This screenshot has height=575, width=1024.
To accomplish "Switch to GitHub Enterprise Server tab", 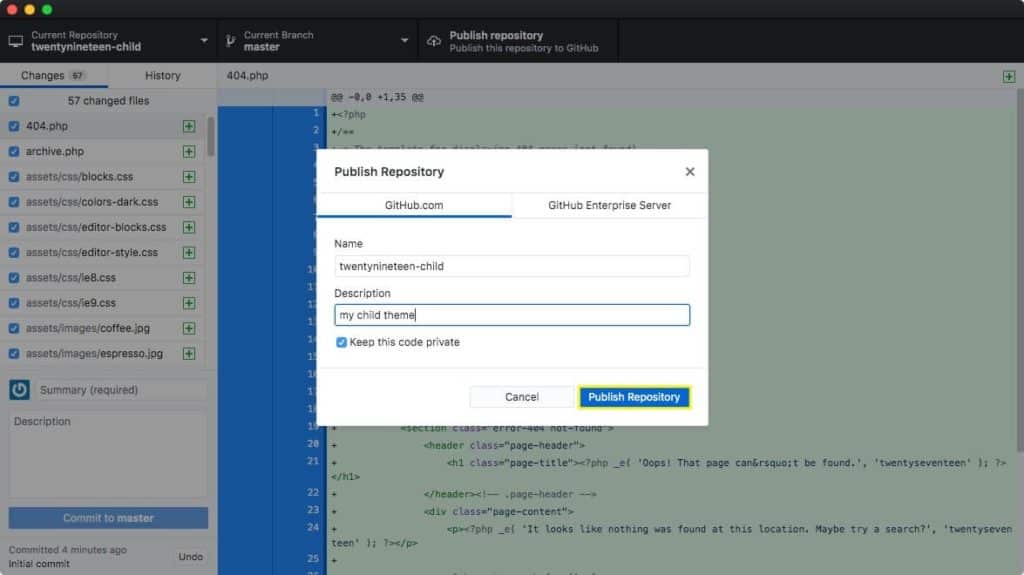I will 609,205.
